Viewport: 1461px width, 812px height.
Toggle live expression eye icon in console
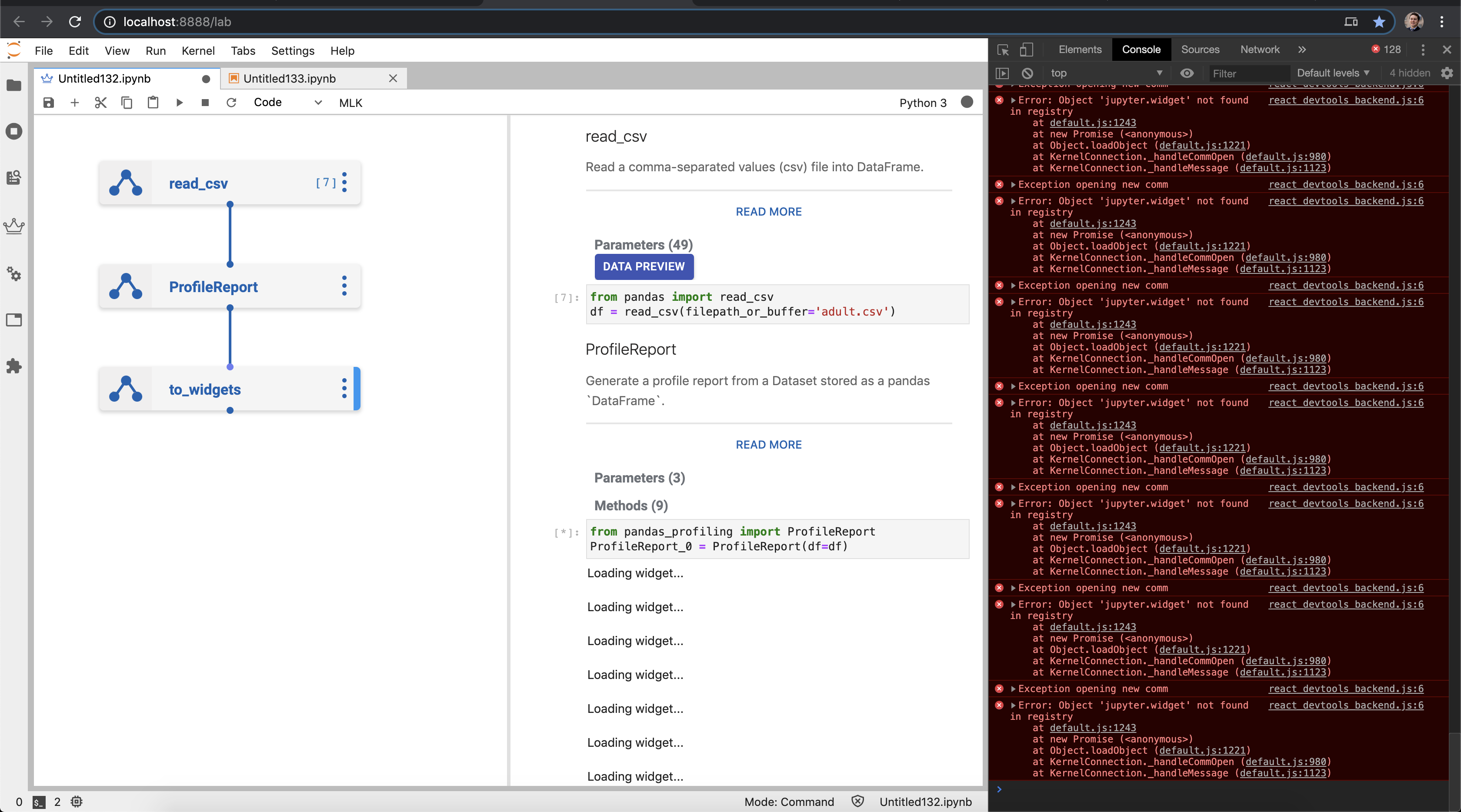1187,73
